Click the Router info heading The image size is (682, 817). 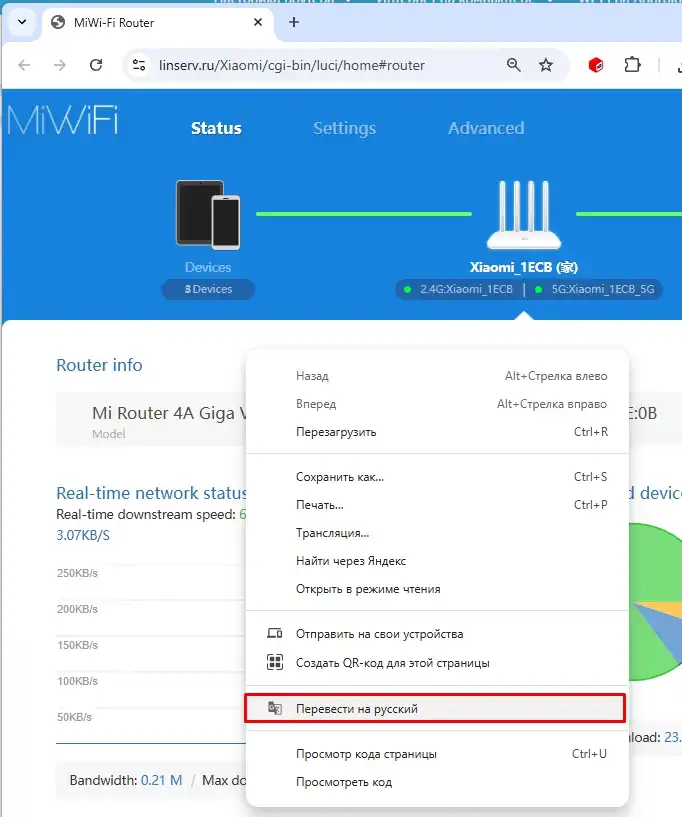99,365
